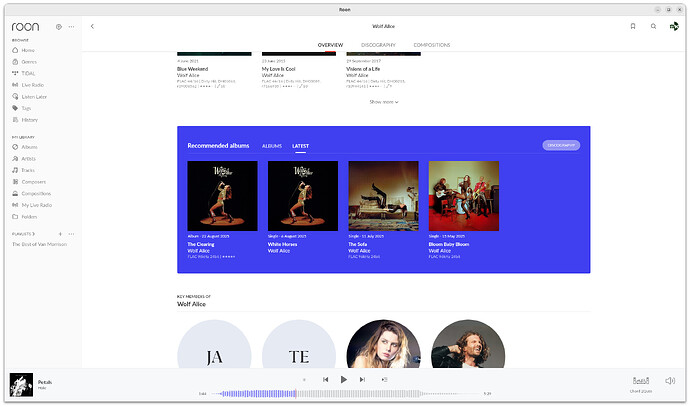Go back with the back arrow
The image size is (690, 407).
tap(92, 26)
